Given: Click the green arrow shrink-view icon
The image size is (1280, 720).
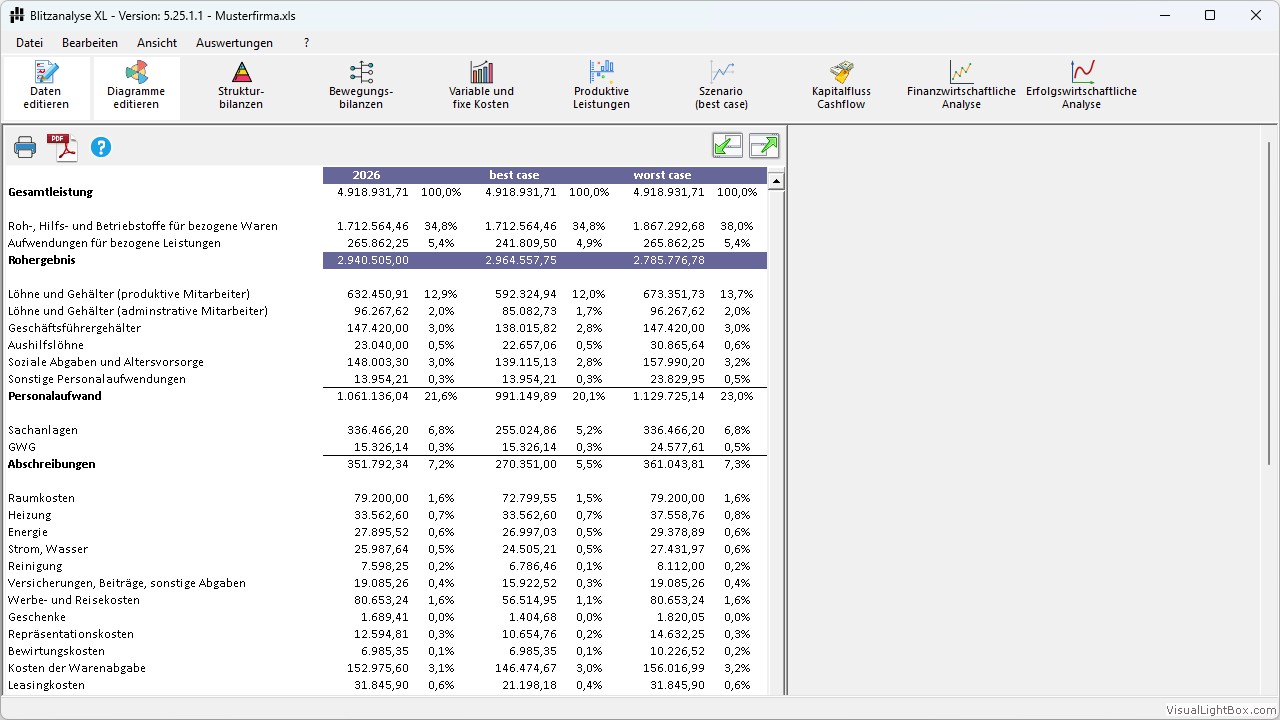Looking at the screenshot, I should pos(728,146).
